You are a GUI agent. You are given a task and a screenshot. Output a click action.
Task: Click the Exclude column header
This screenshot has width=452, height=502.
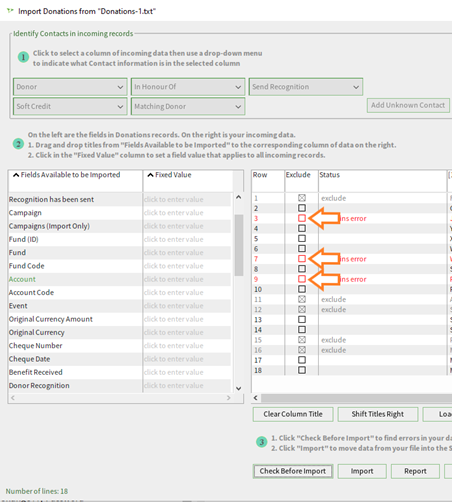click(x=301, y=181)
